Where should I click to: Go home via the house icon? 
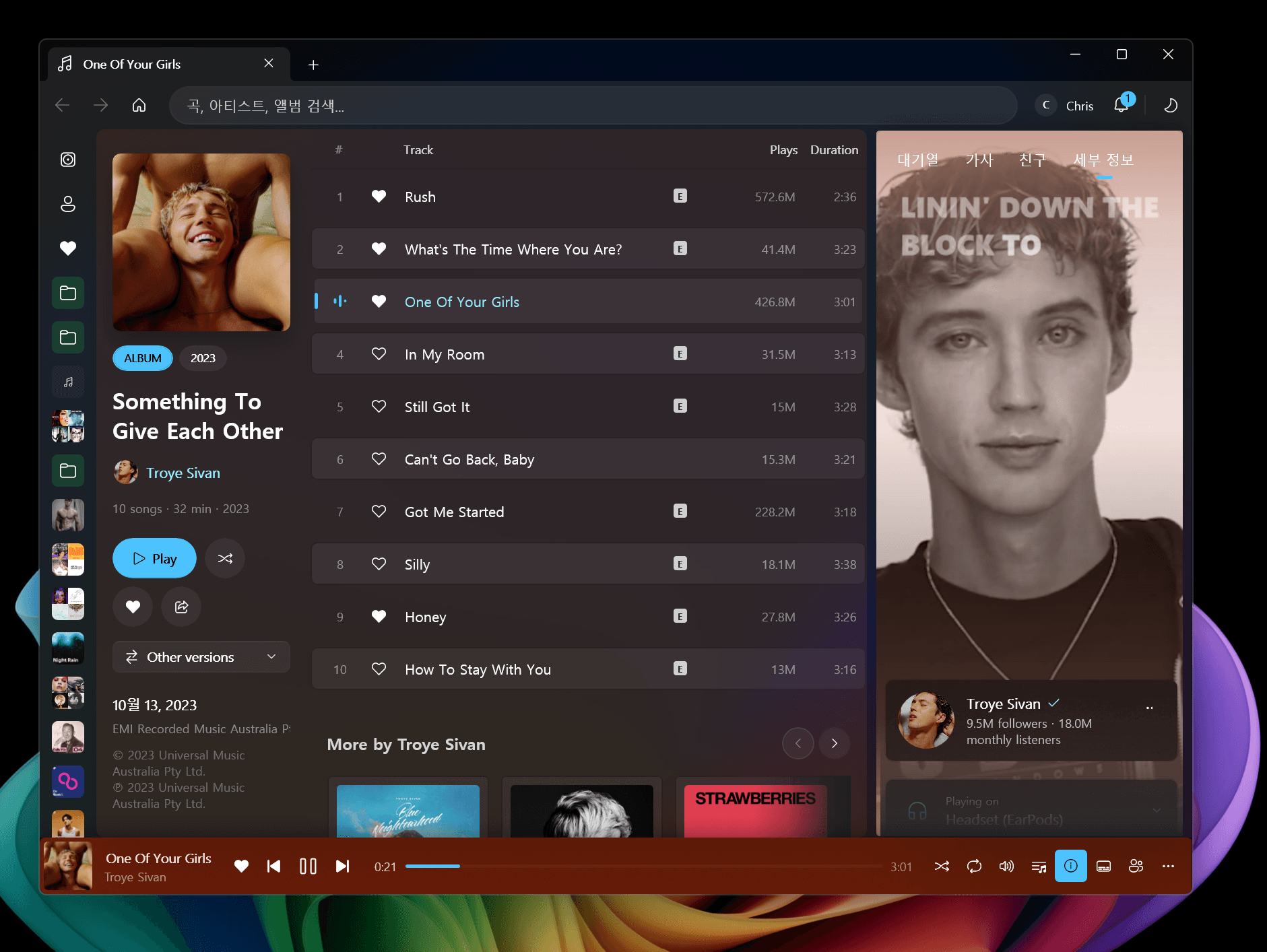tap(139, 105)
